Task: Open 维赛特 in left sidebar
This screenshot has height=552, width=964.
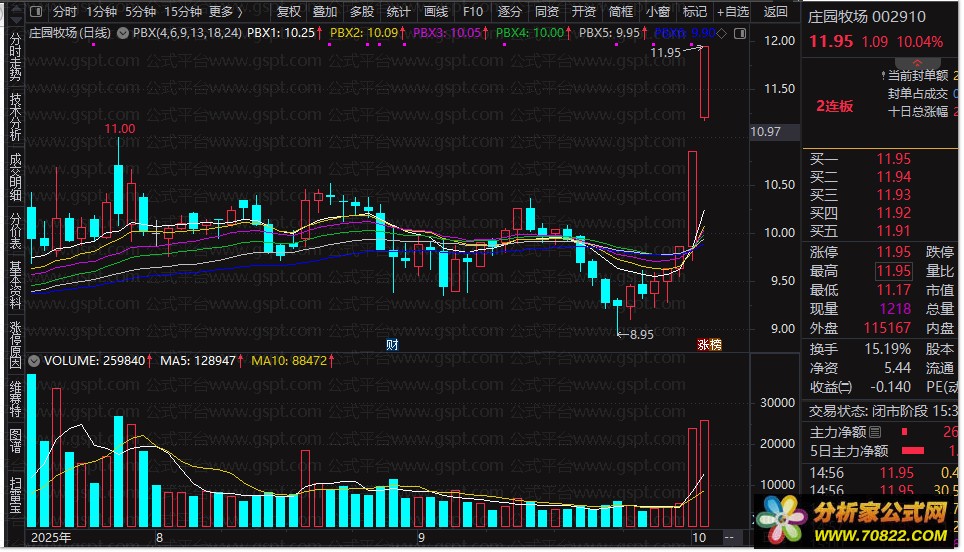Action: (15, 399)
